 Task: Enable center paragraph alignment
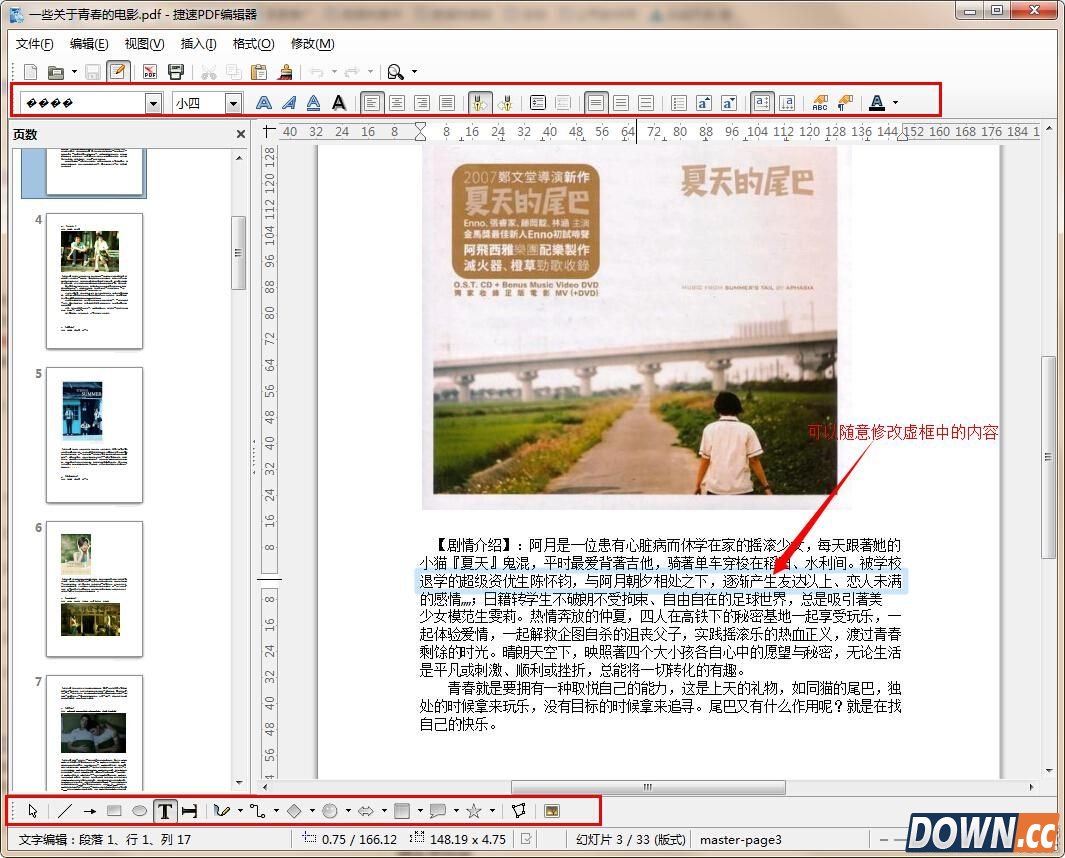pos(397,103)
